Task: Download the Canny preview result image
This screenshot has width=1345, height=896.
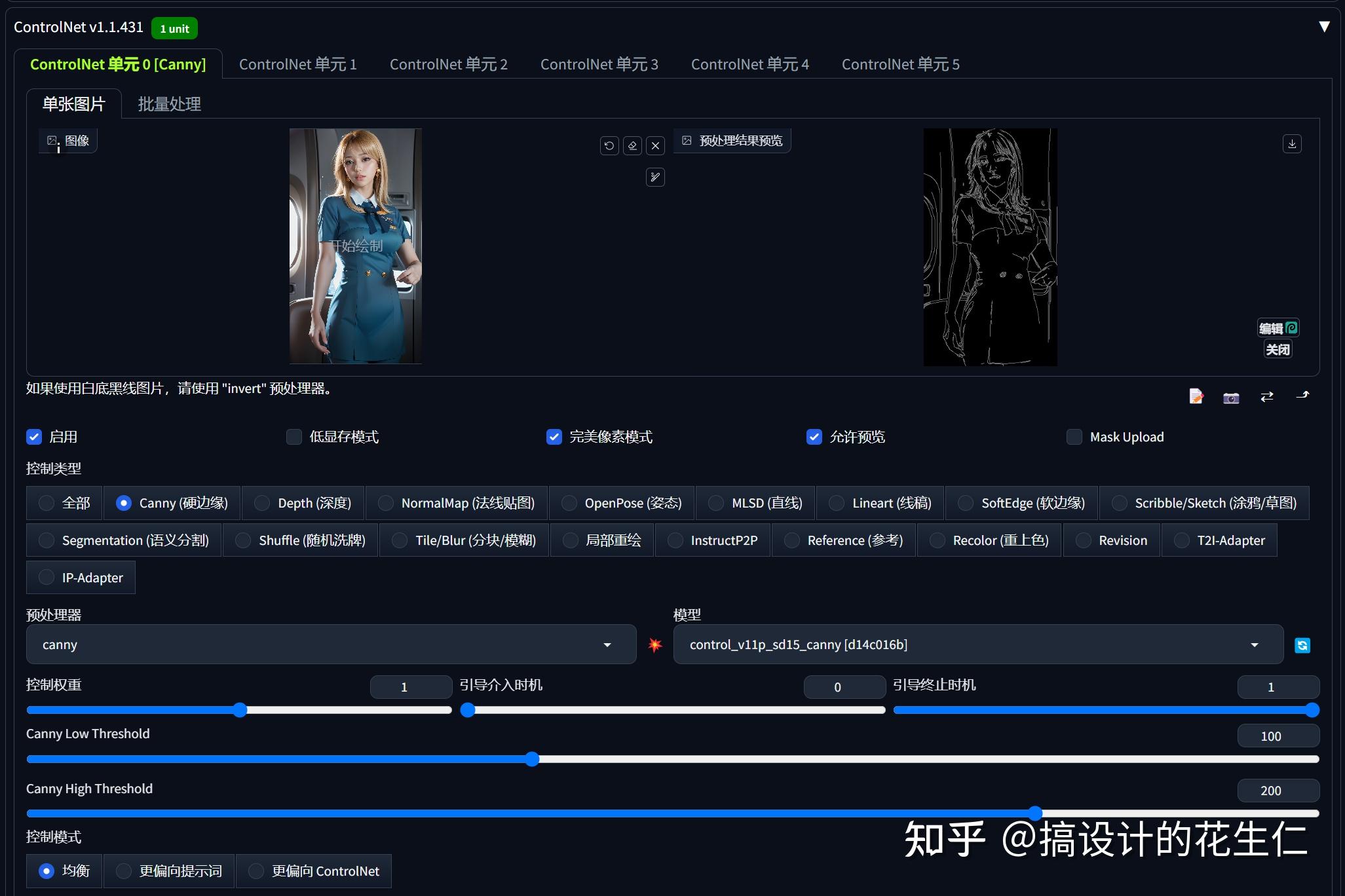Action: [1291, 143]
